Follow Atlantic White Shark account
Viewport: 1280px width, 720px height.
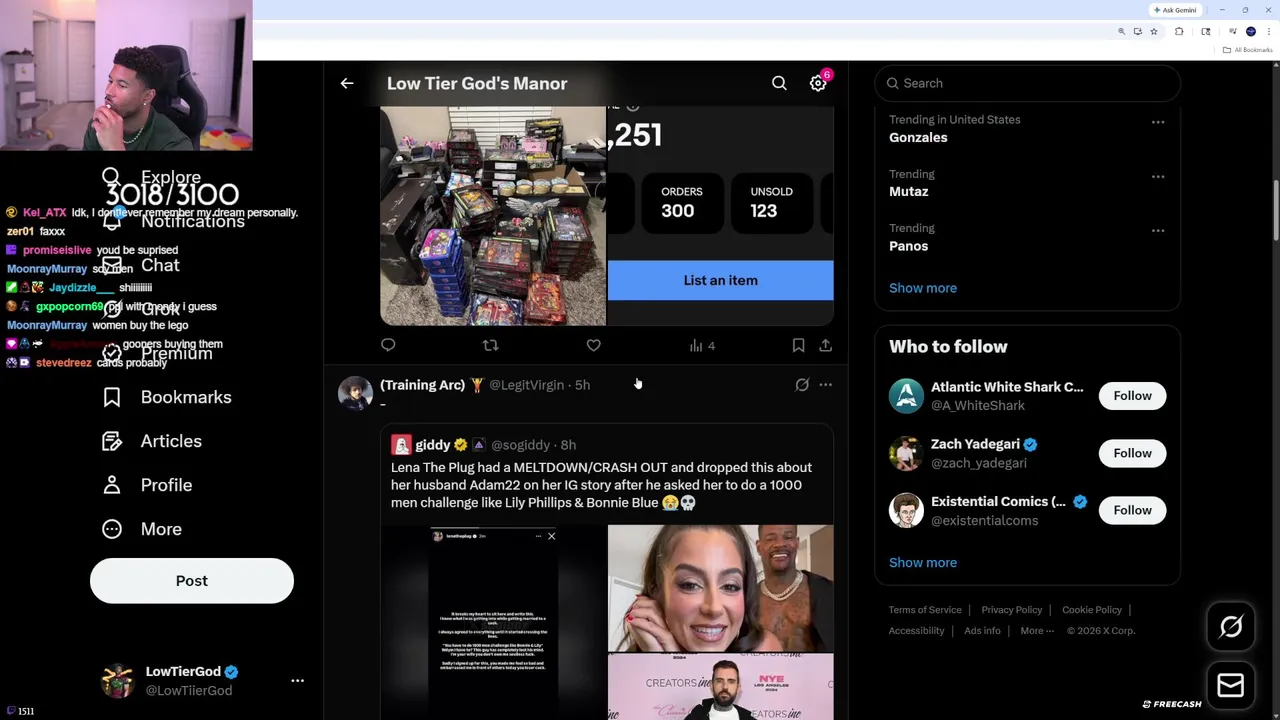(1132, 396)
